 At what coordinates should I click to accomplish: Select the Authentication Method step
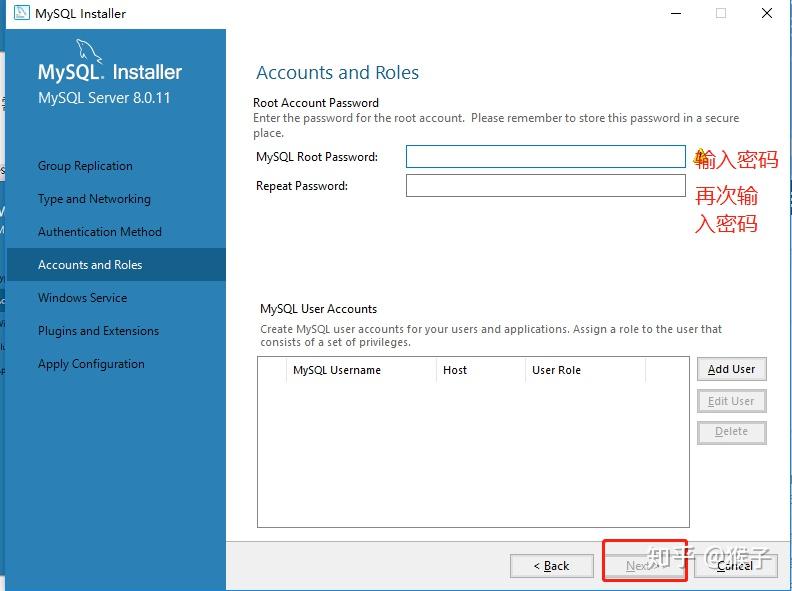(x=99, y=232)
